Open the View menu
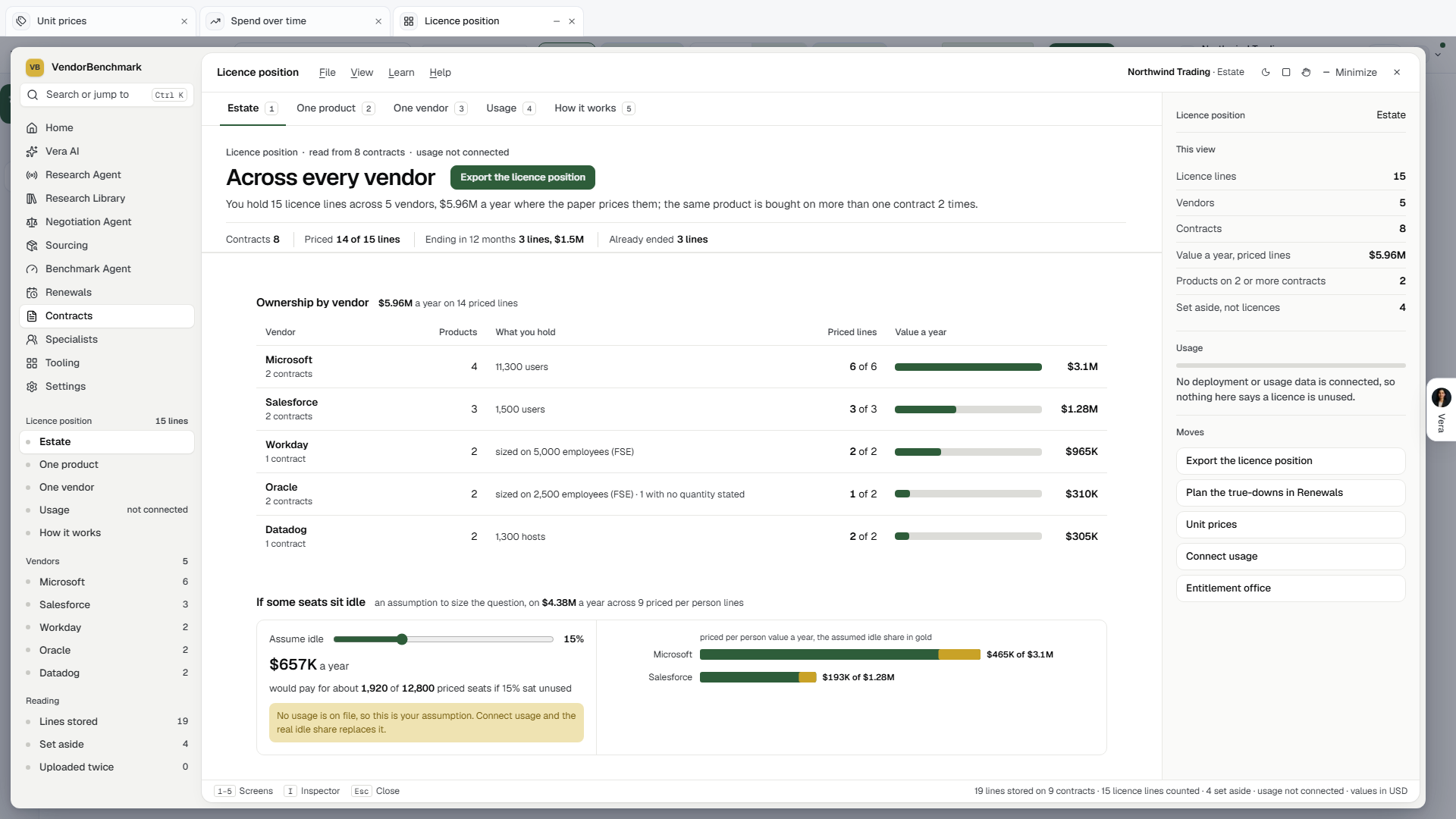Image resolution: width=1456 pixels, height=819 pixels. 362,73
